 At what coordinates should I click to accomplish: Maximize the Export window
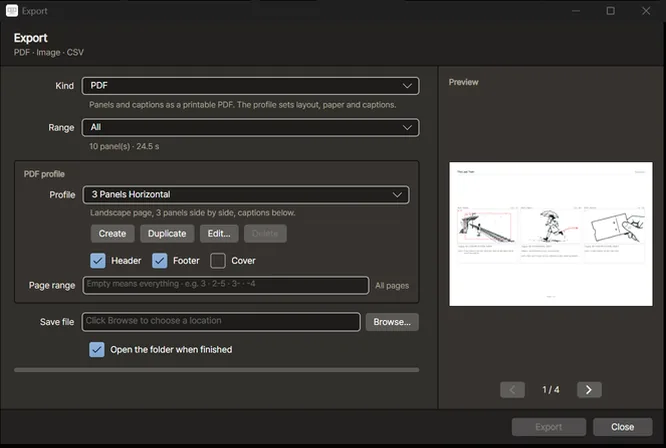click(x=610, y=11)
